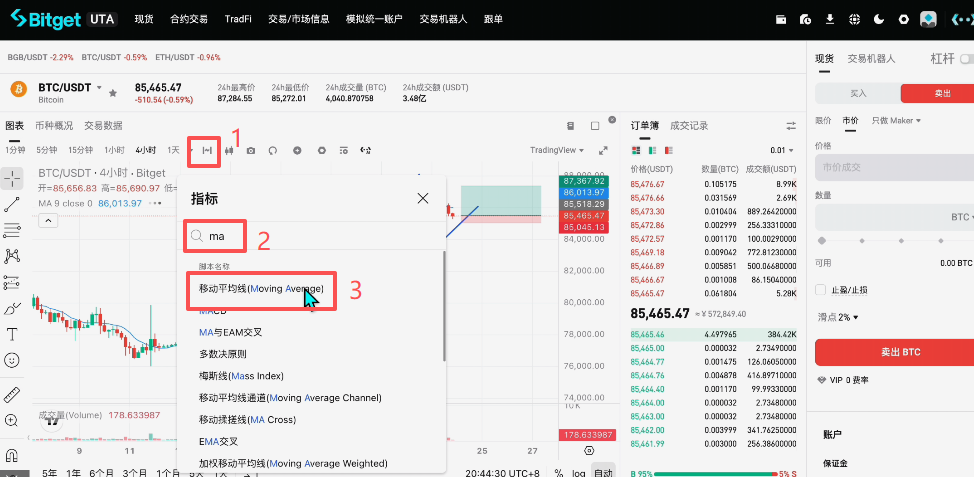
Task: Select the 15分钟 timeframe
Action: click(80, 150)
